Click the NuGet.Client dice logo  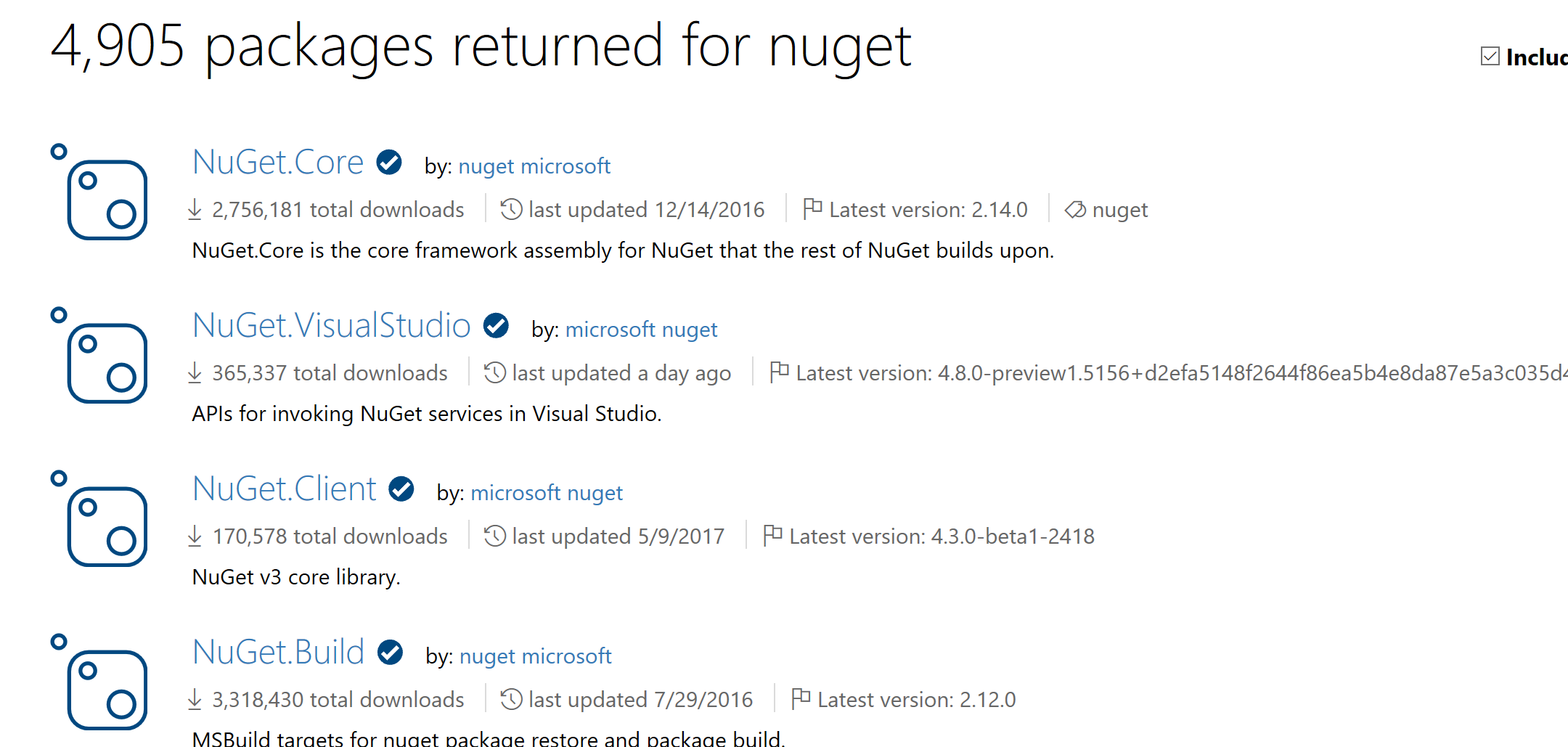106,526
